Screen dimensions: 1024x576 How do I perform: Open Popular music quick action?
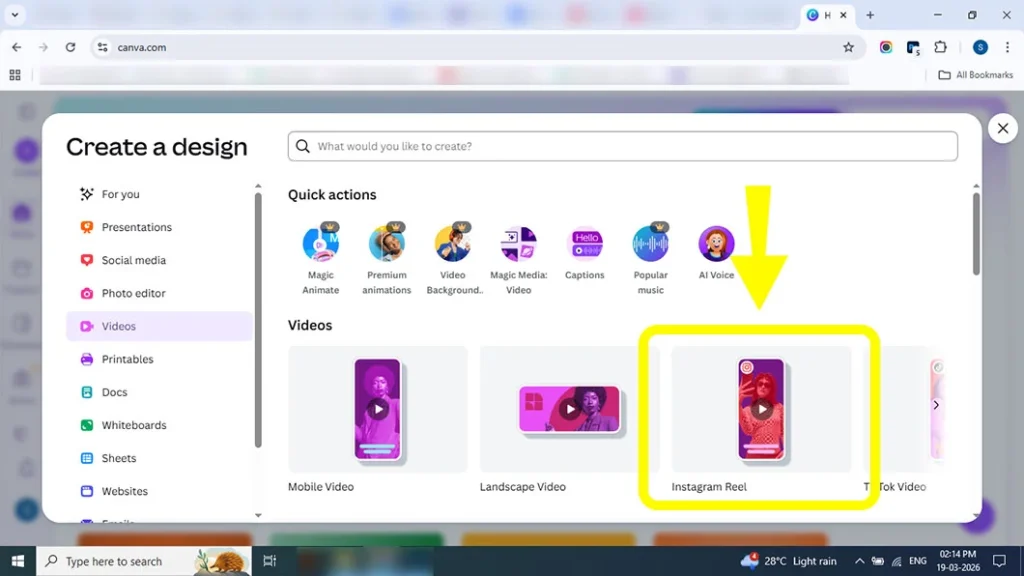click(x=650, y=244)
